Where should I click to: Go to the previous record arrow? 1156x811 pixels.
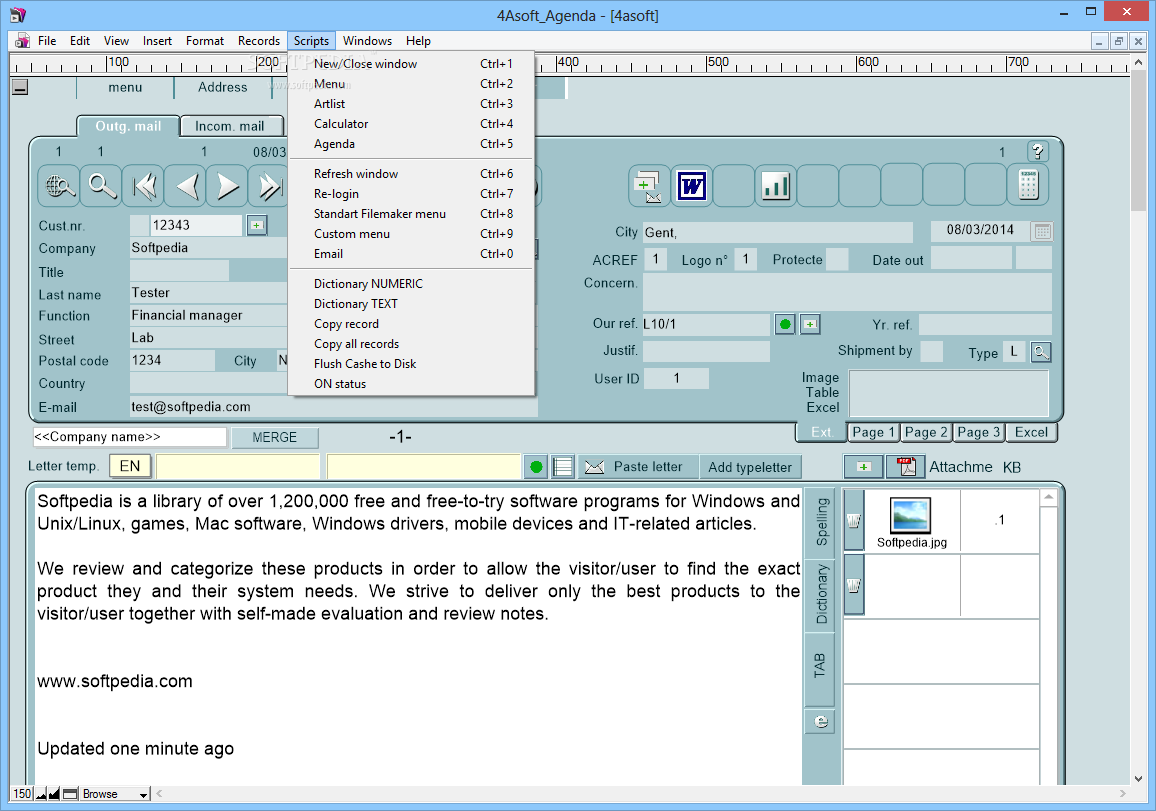[x=186, y=186]
